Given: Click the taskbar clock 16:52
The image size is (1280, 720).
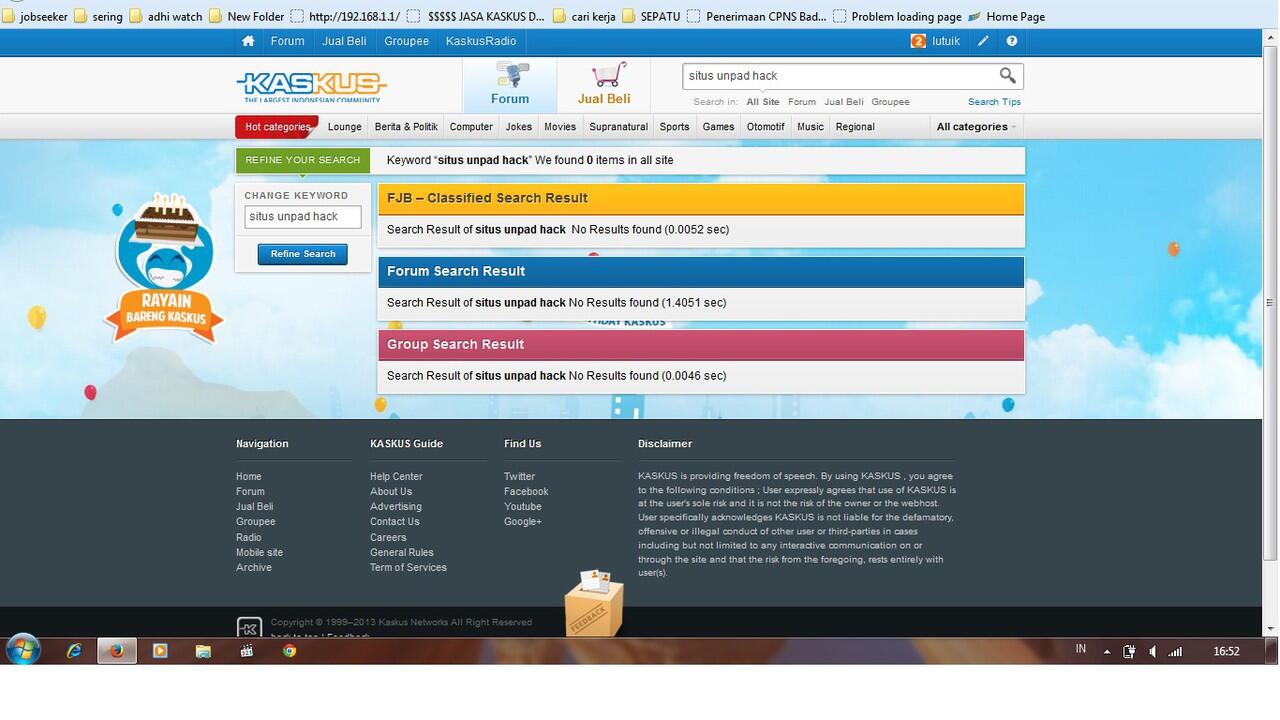Looking at the screenshot, I should click(1226, 651).
